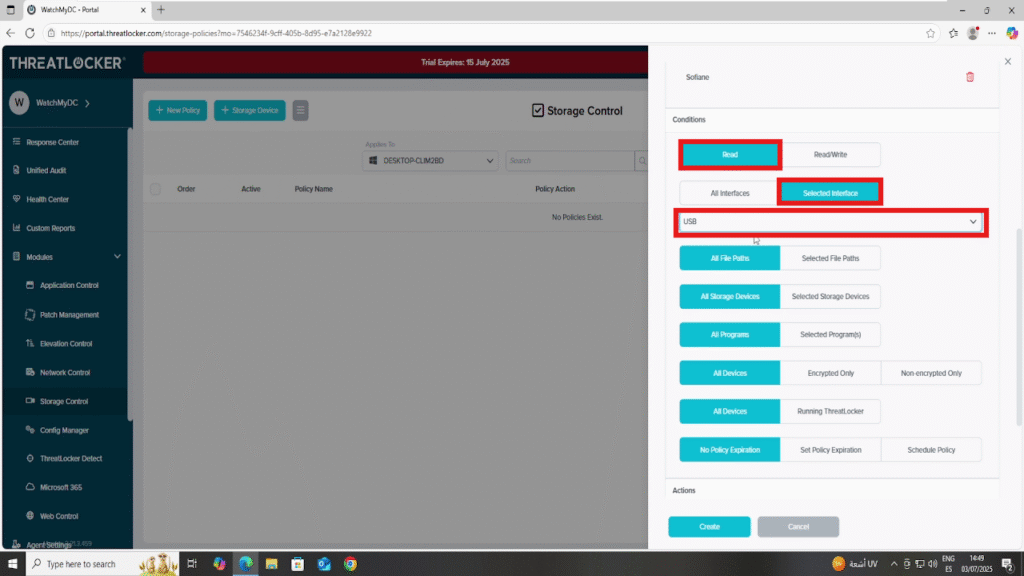Screen dimensions: 1024x576
Task: Open Config Manager module
Action: point(64,430)
